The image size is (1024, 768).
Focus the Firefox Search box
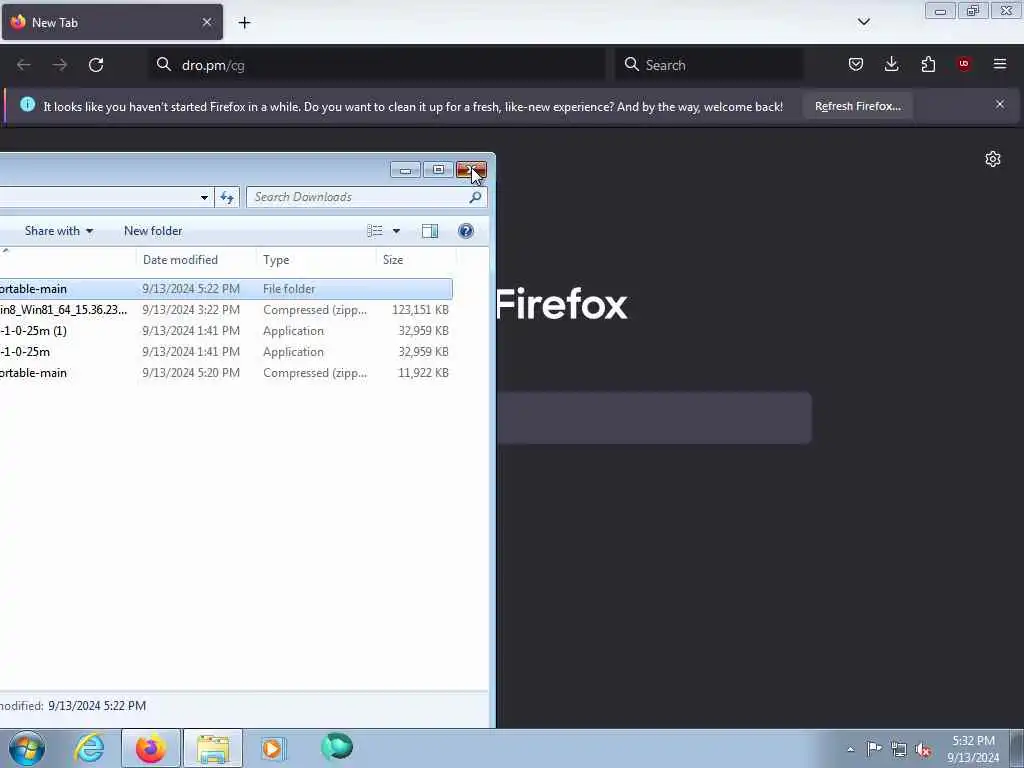pos(709,65)
